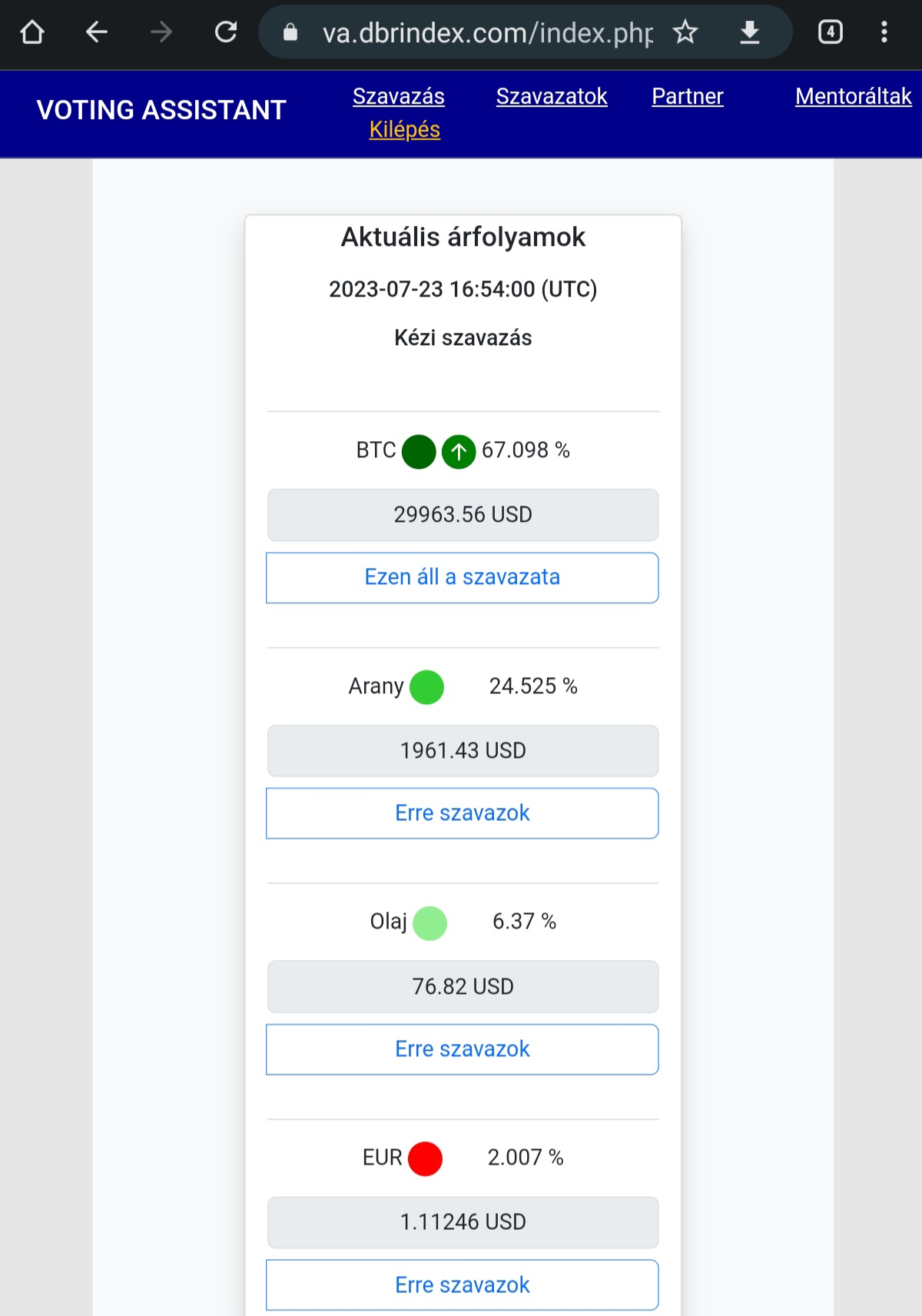Go back with the browser back arrow
Screen dimensions: 922x1316
[x=97, y=32]
